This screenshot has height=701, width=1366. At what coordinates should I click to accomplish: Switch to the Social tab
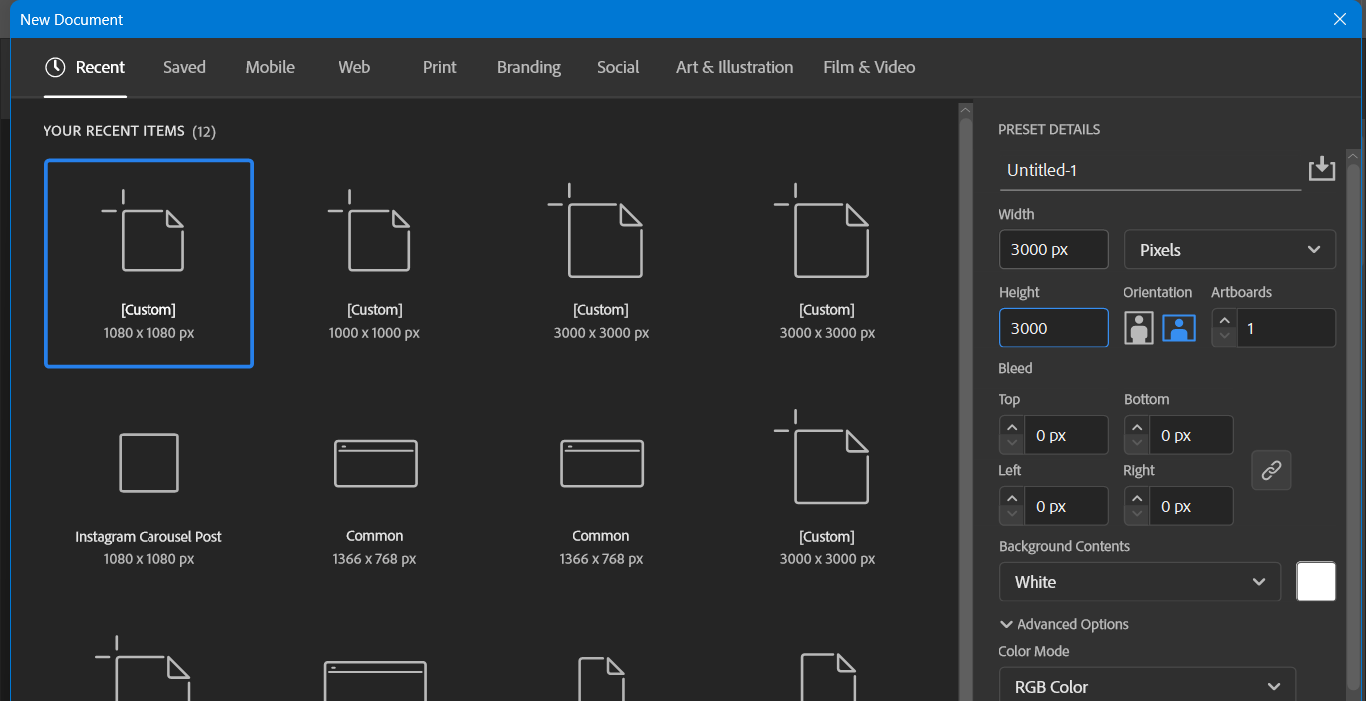pyautogui.click(x=618, y=67)
